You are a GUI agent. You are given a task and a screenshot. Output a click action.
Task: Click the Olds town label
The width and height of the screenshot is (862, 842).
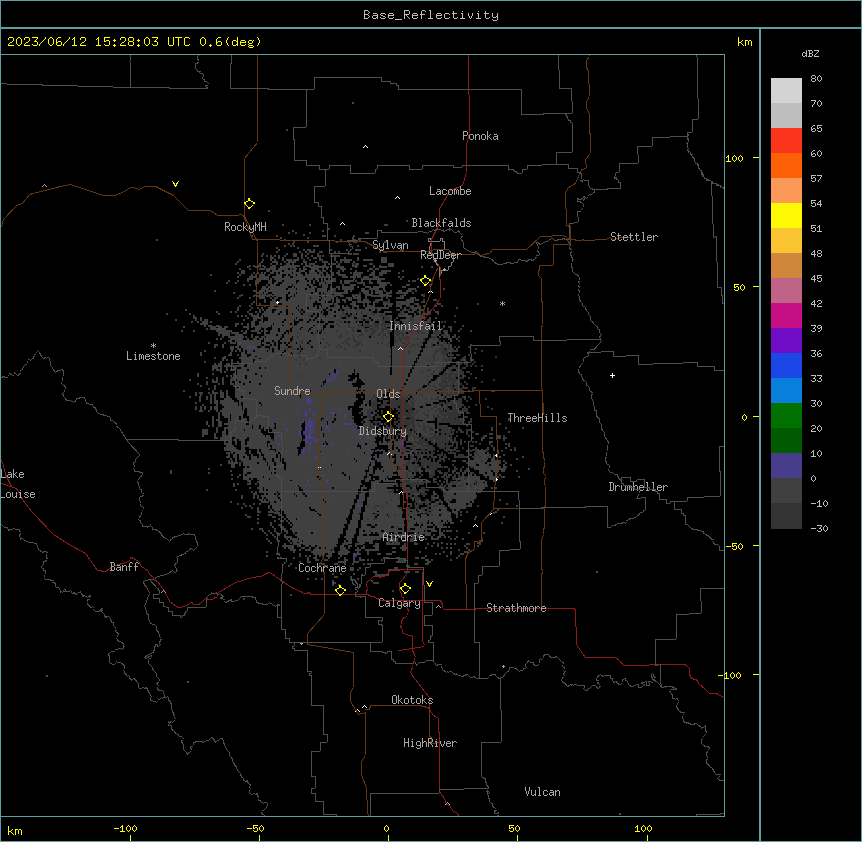pos(388,394)
